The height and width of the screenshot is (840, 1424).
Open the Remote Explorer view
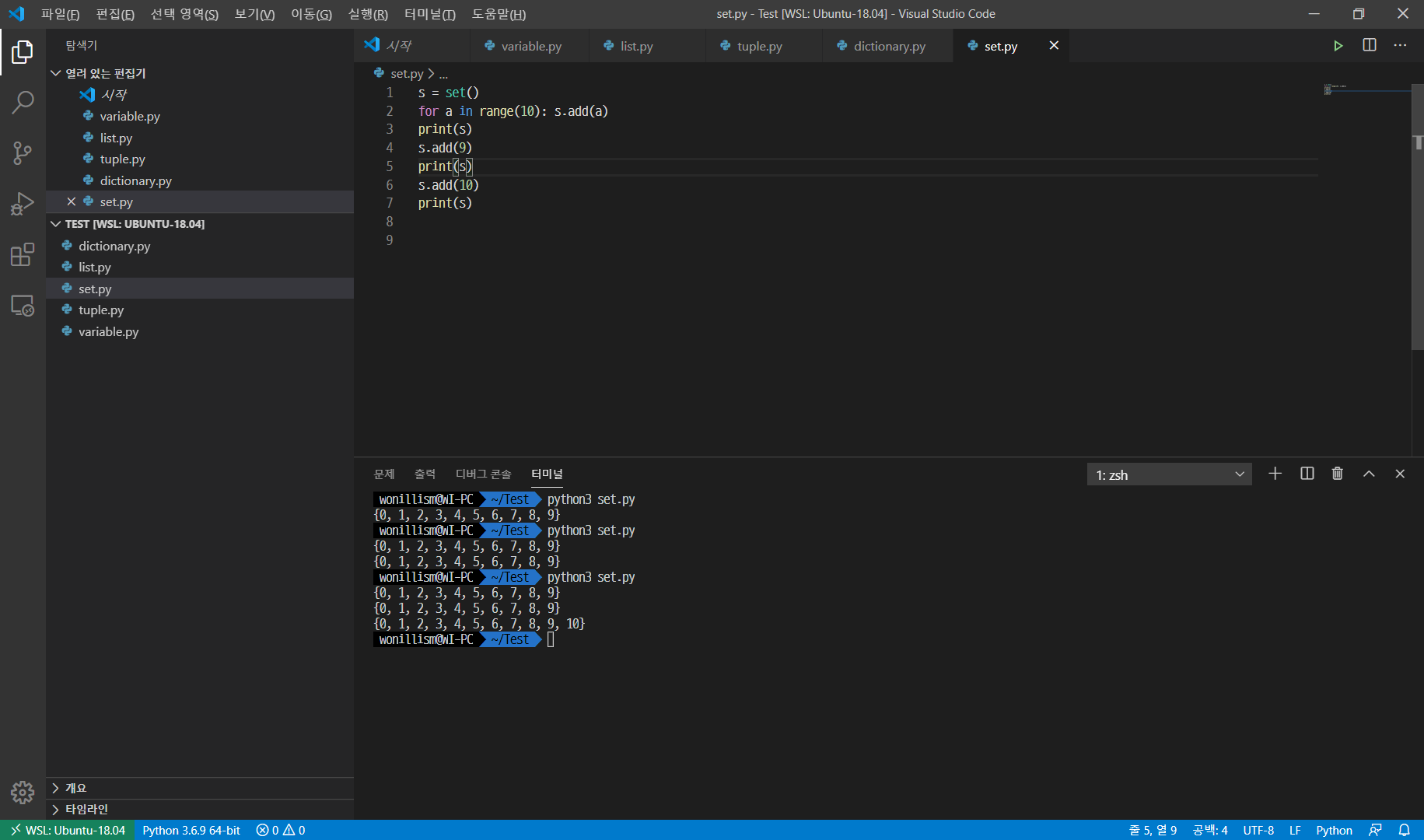pyautogui.click(x=23, y=305)
